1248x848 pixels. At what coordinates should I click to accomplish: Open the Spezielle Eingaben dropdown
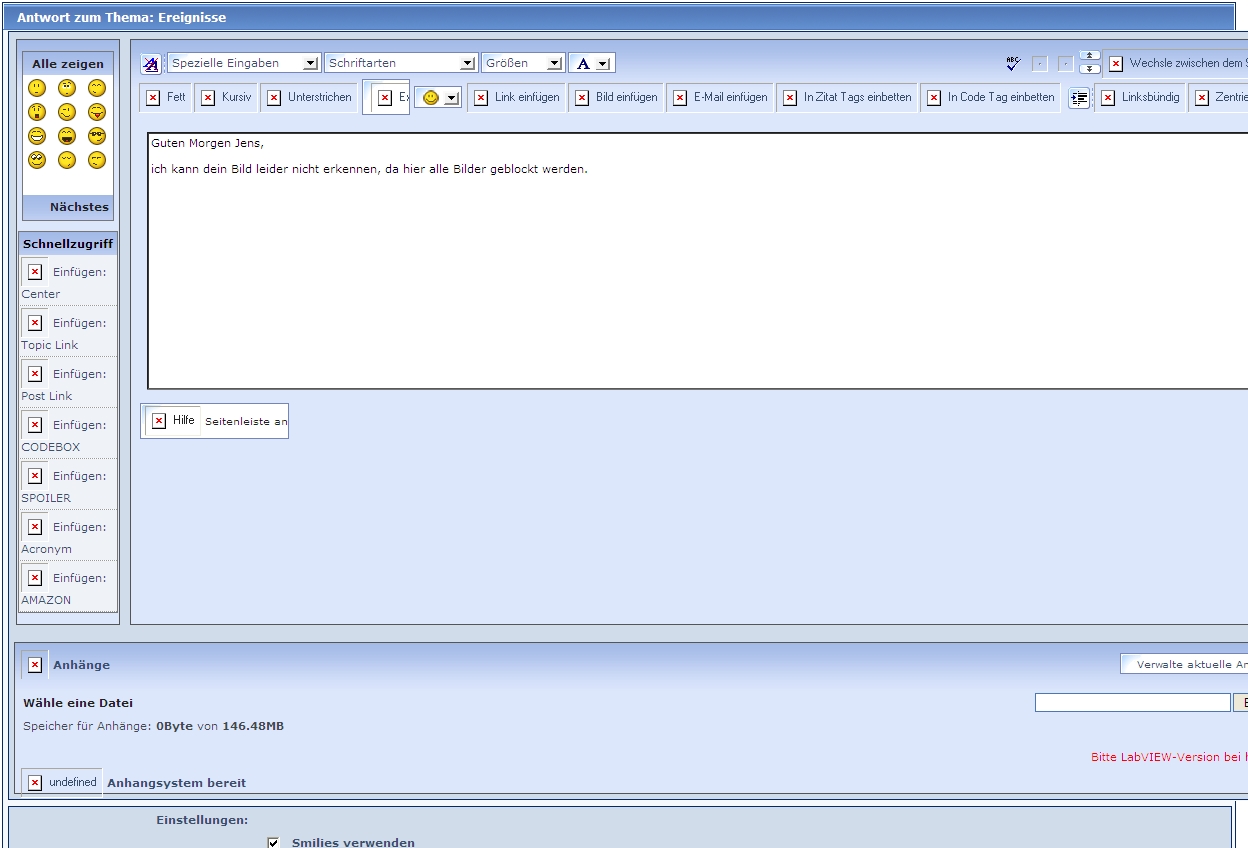click(244, 63)
